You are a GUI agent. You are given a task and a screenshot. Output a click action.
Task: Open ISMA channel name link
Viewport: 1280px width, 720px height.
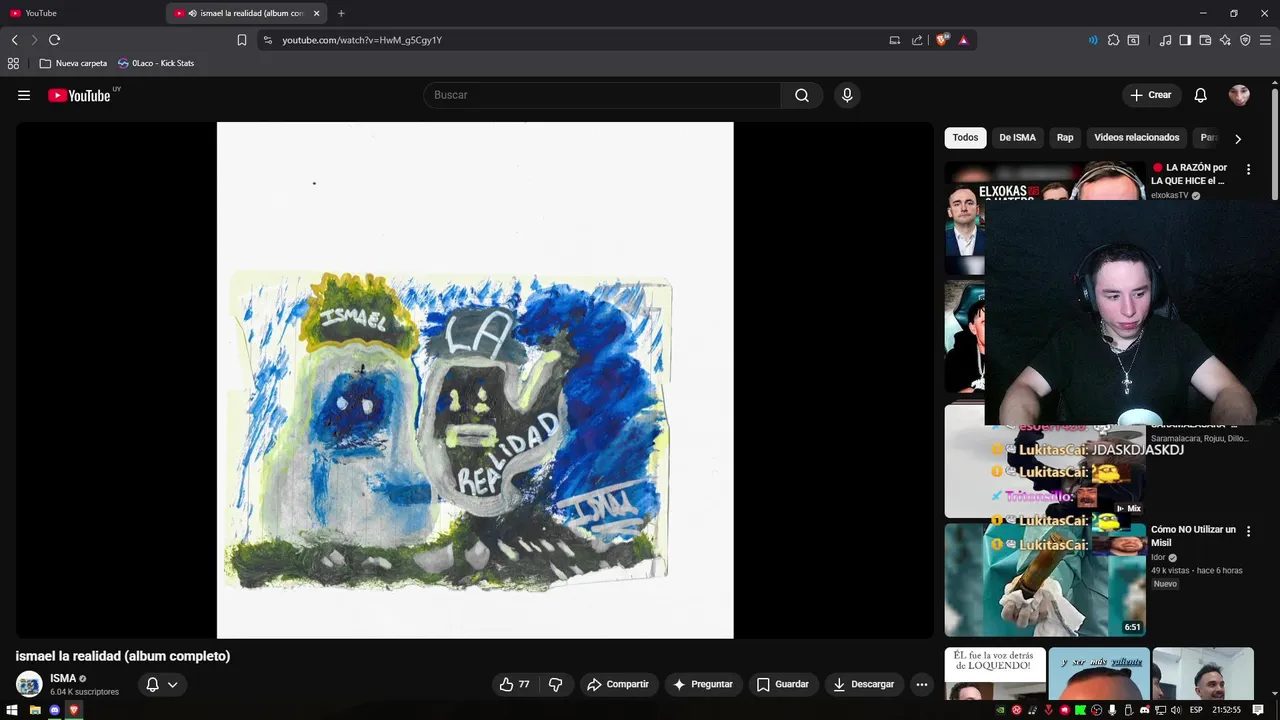tap(63, 678)
